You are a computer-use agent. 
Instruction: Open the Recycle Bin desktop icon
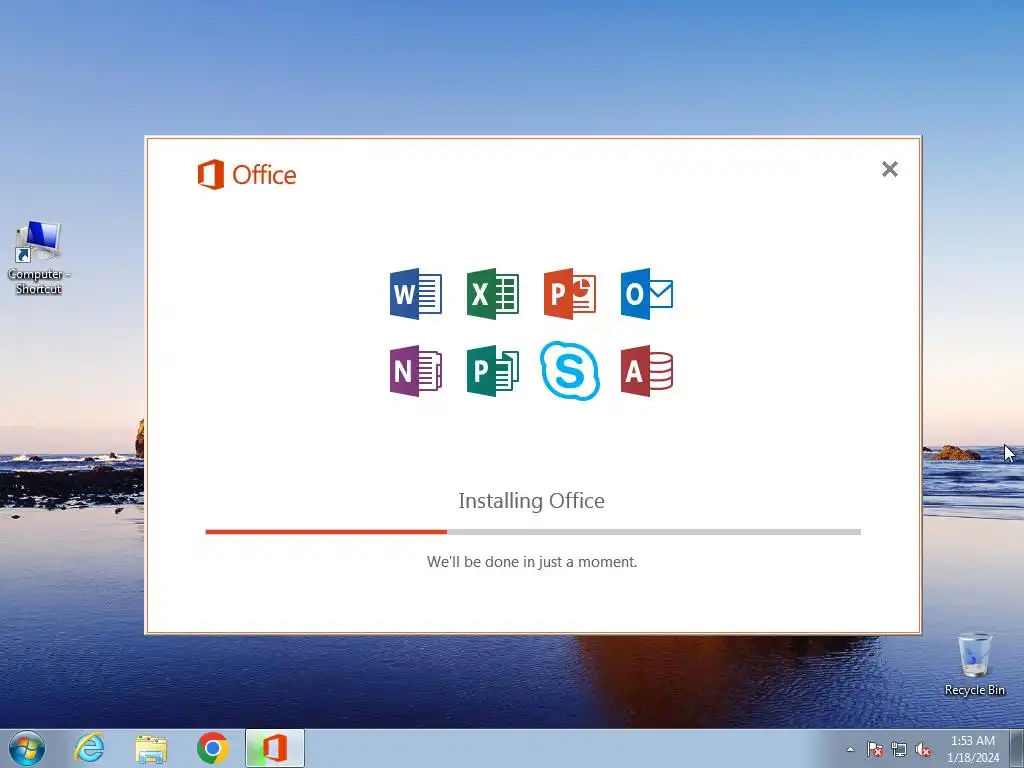coord(974,664)
